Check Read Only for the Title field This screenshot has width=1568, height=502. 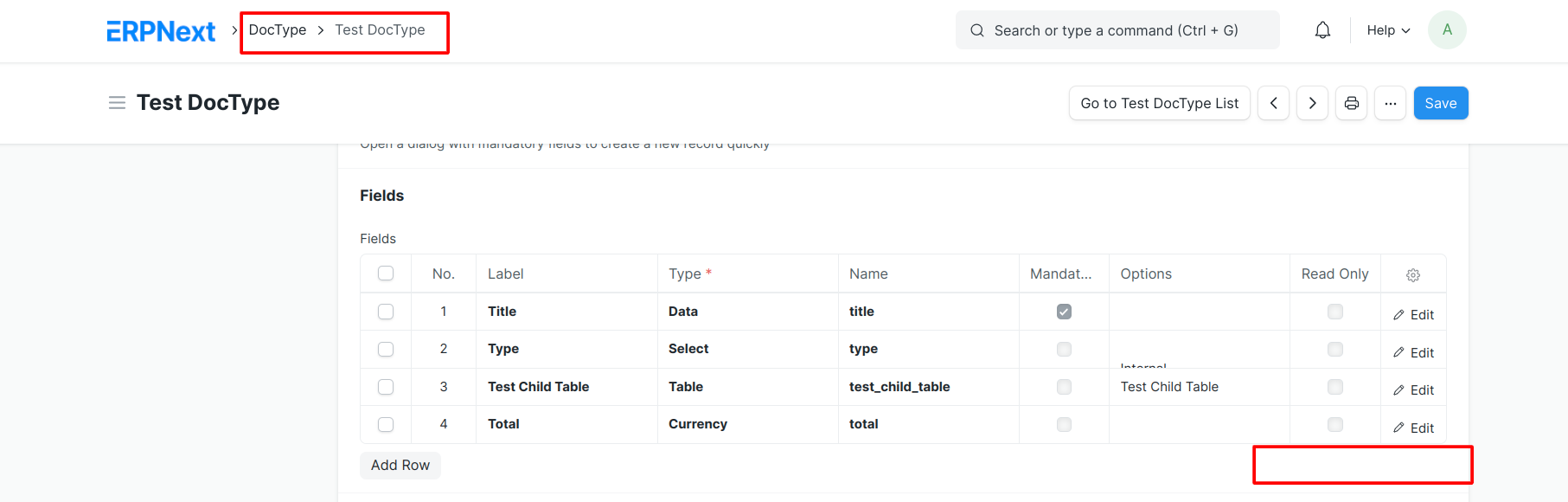(x=1335, y=312)
